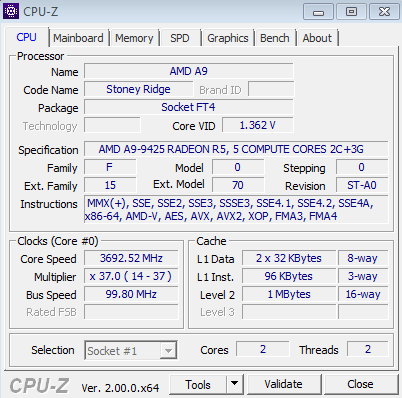Image resolution: width=402 pixels, height=398 pixels.
Task: Click the Core VID value 1.362 V
Action: click(258, 125)
